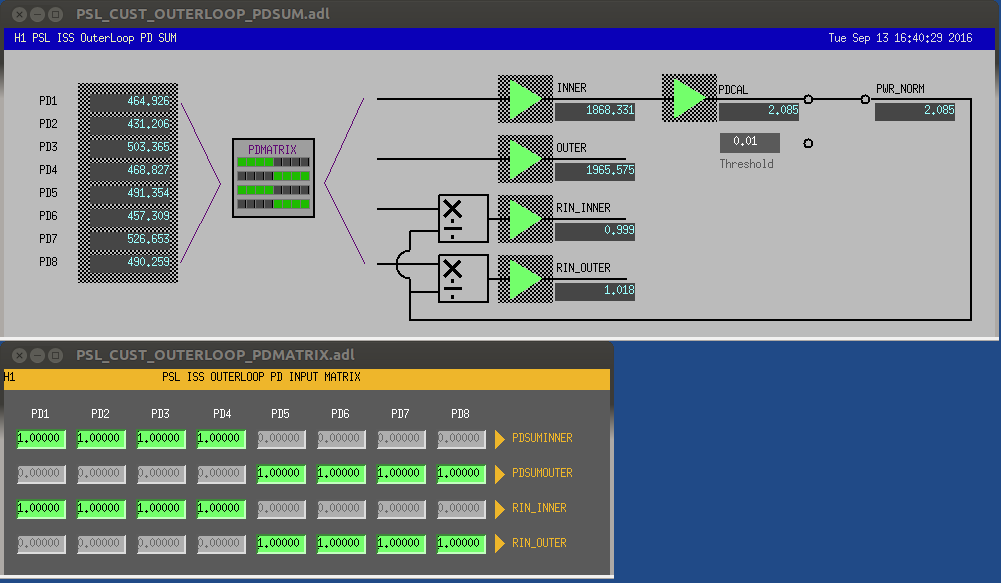Click the switch node beside Threshold field
The height and width of the screenshot is (583, 1001).
point(808,143)
